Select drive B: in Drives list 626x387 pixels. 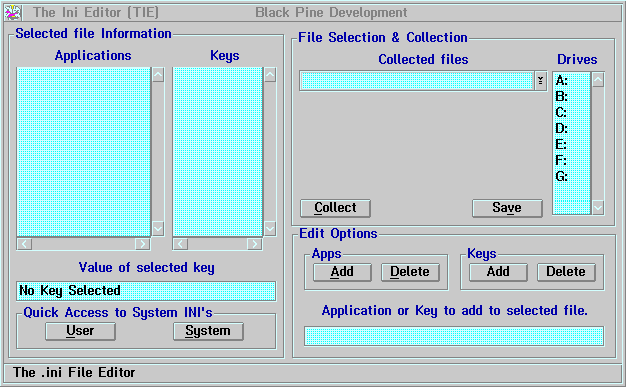coord(571,97)
